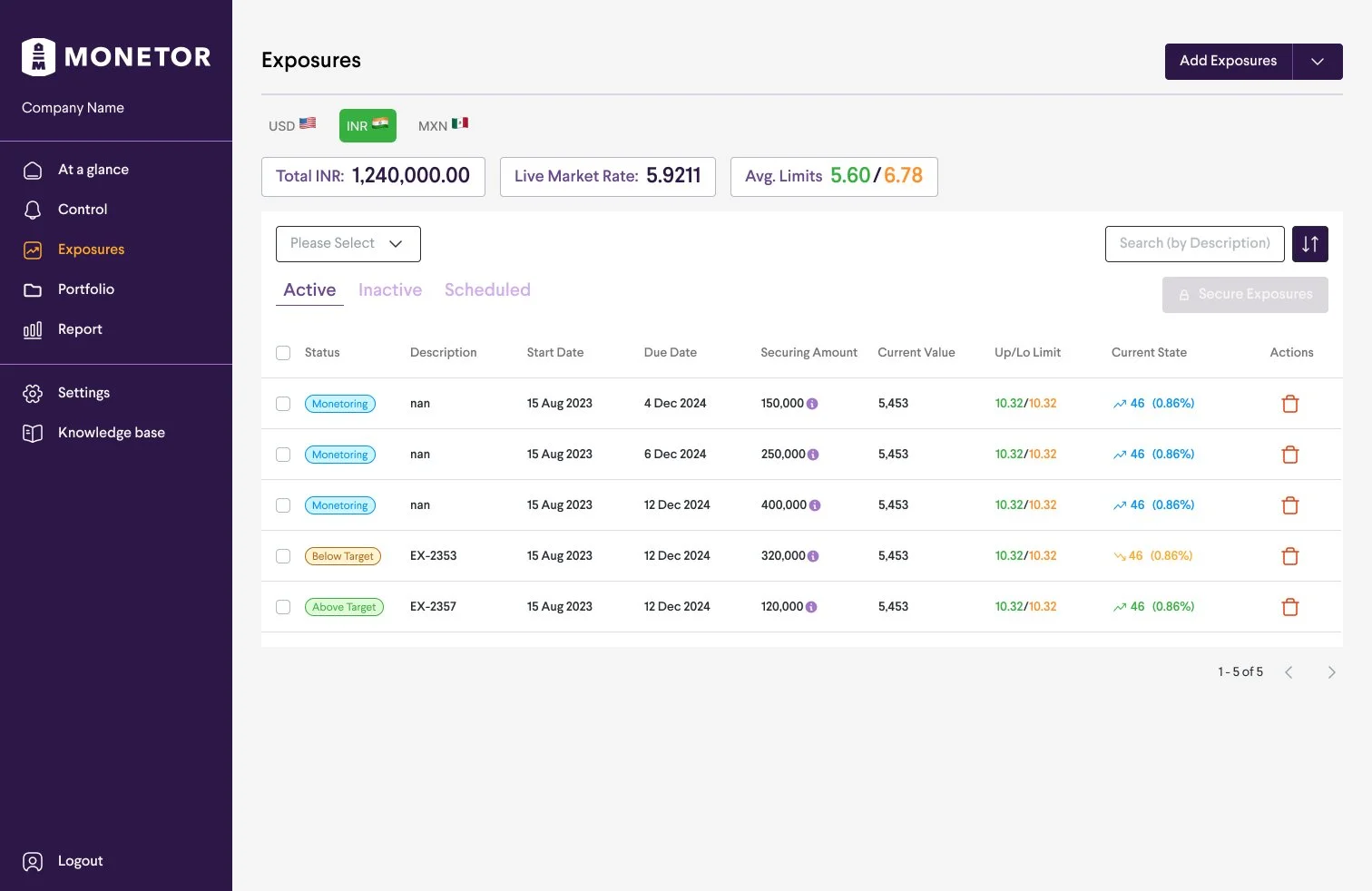Check the box for EX-2357 row
The image size is (1372, 891).
[283, 607]
